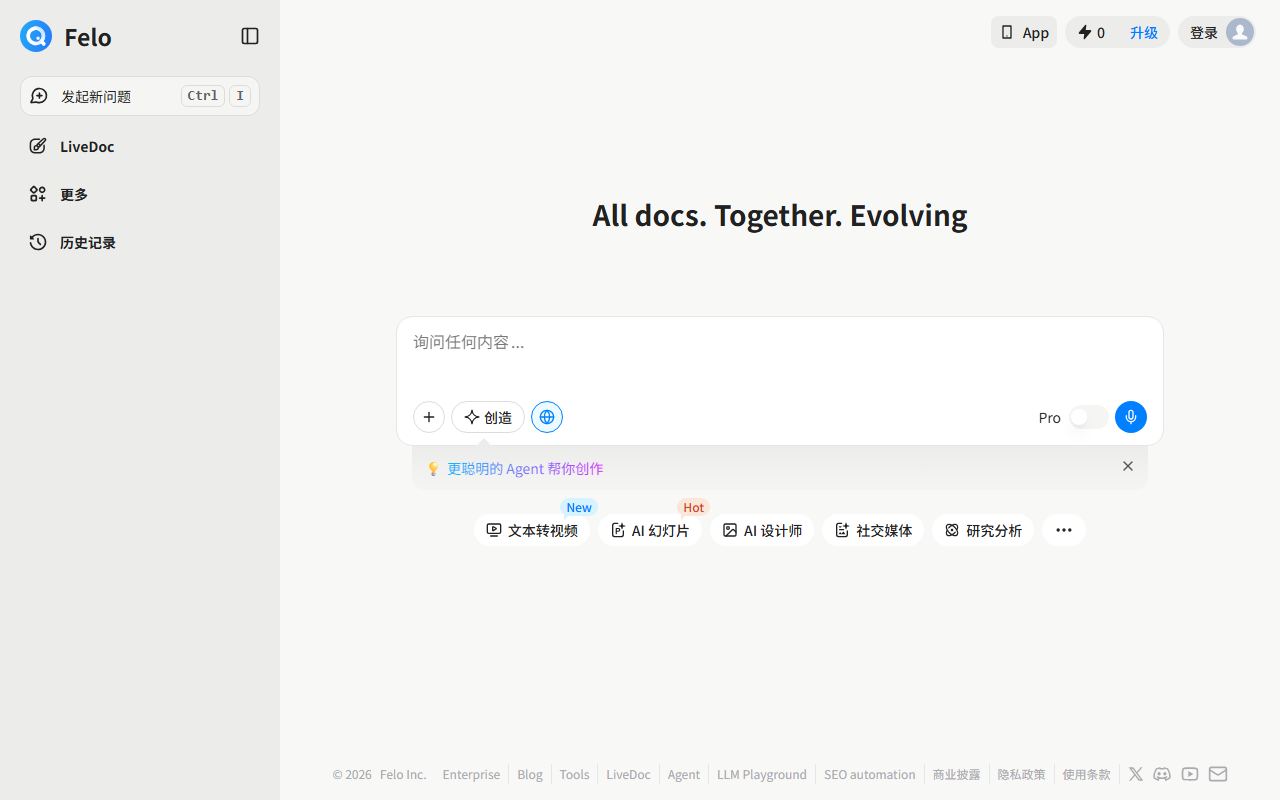Expand more options with ellipsis button
The image size is (1280, 800).
click(1064, 530)
